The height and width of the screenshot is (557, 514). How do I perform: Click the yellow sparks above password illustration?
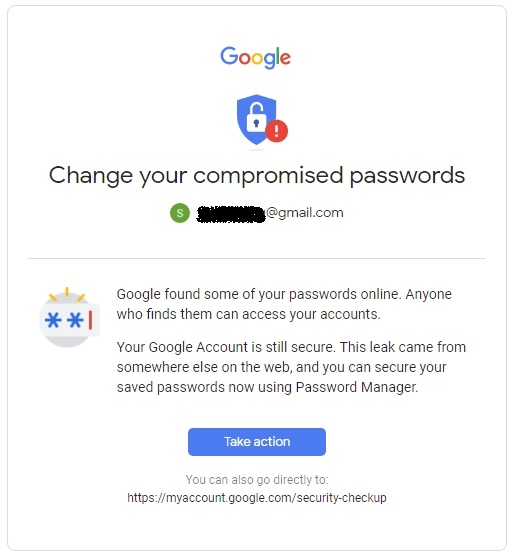[67, 294]
